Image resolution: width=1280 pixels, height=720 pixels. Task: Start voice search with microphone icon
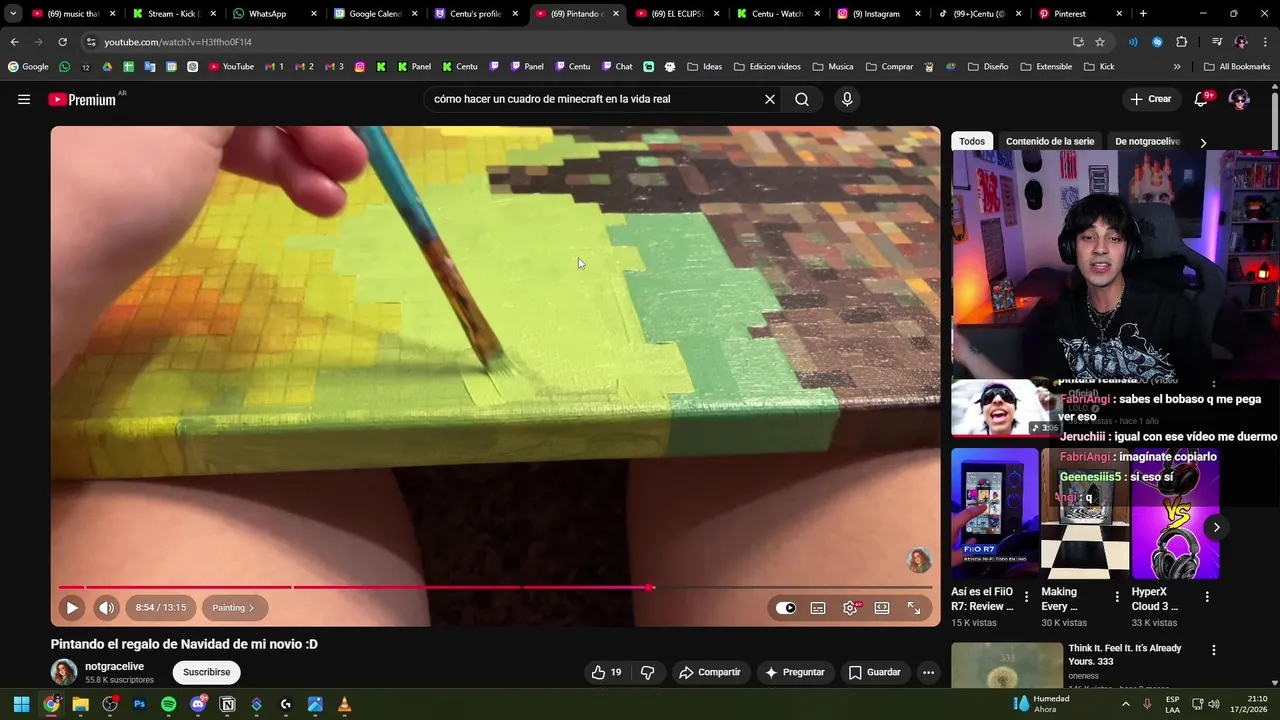tap(847, 99)
